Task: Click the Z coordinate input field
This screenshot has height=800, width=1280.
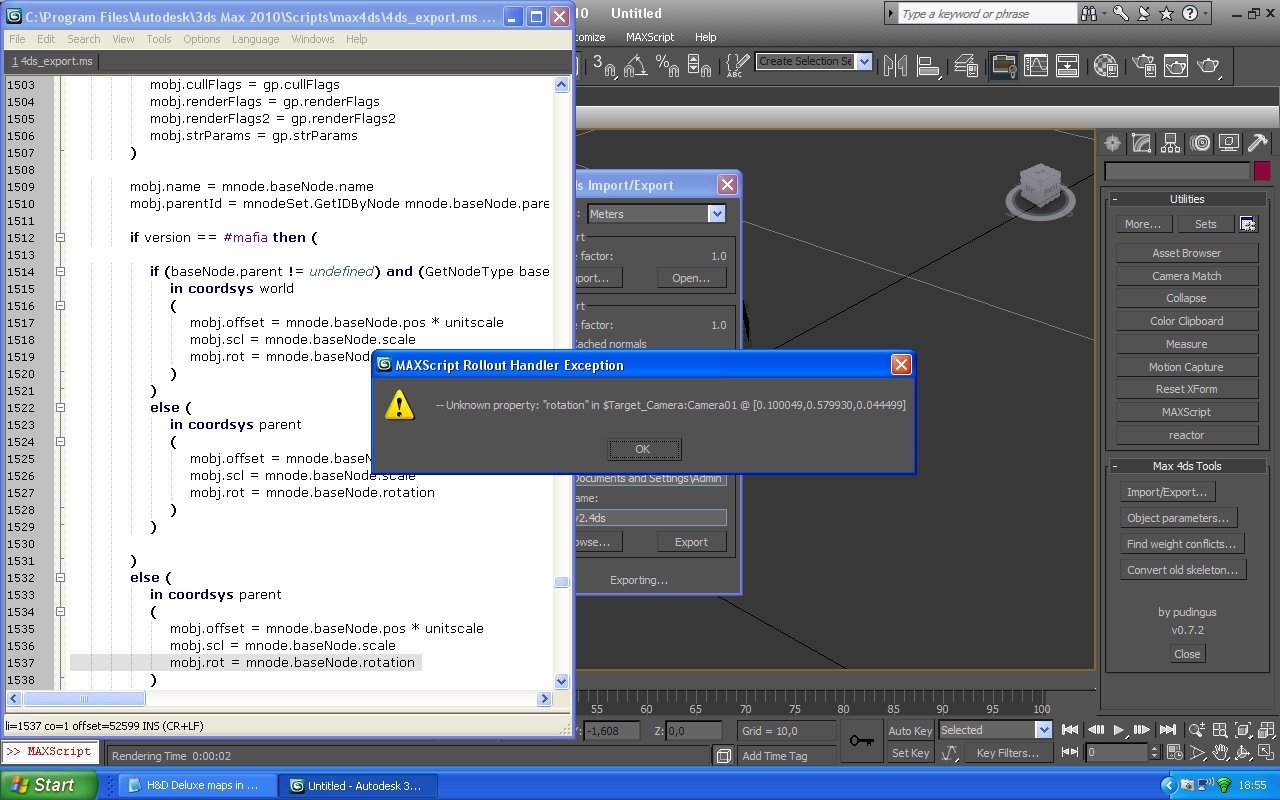Action: 693,731
